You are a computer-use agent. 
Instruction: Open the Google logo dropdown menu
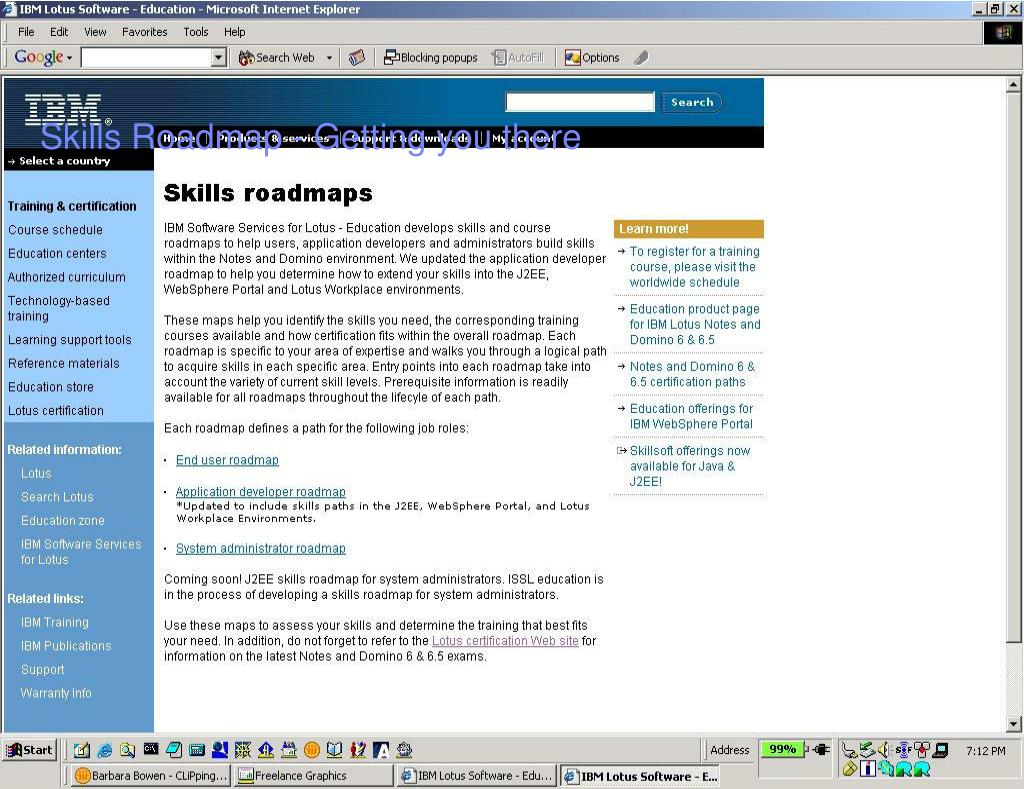pyautogui.click(x=69, y=58)
